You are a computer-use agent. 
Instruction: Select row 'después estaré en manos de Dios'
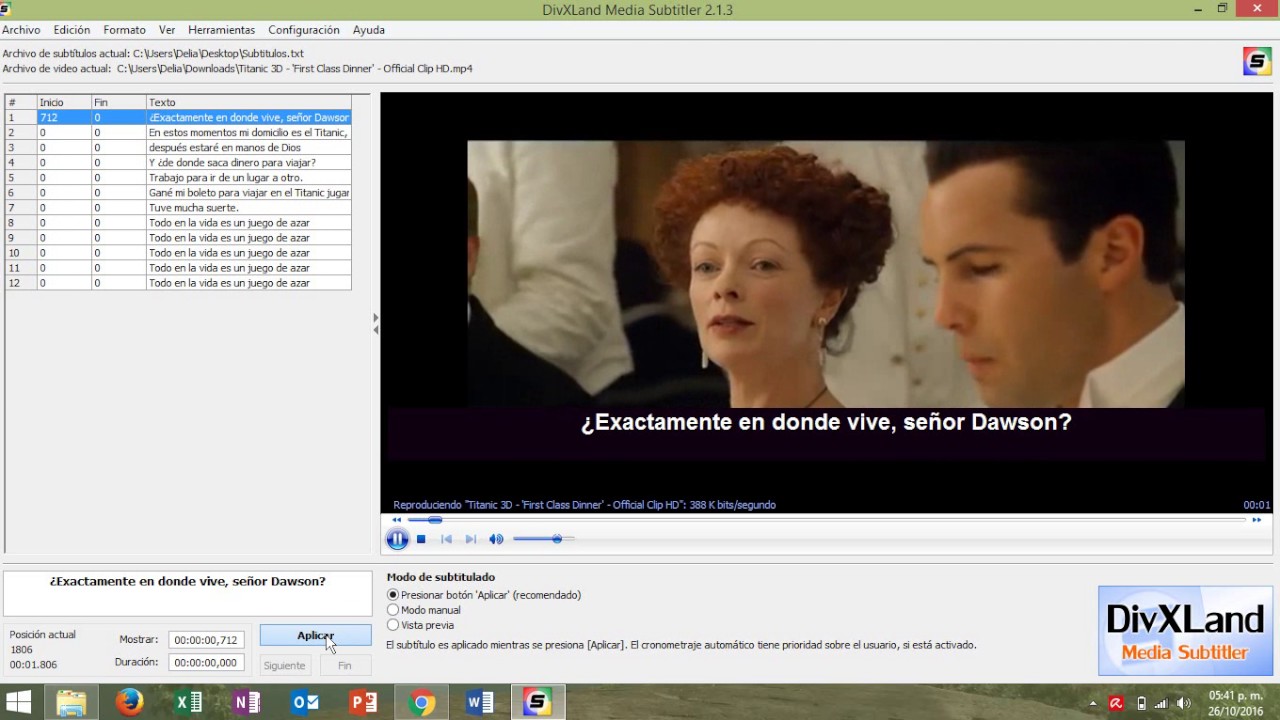point(178,147)
